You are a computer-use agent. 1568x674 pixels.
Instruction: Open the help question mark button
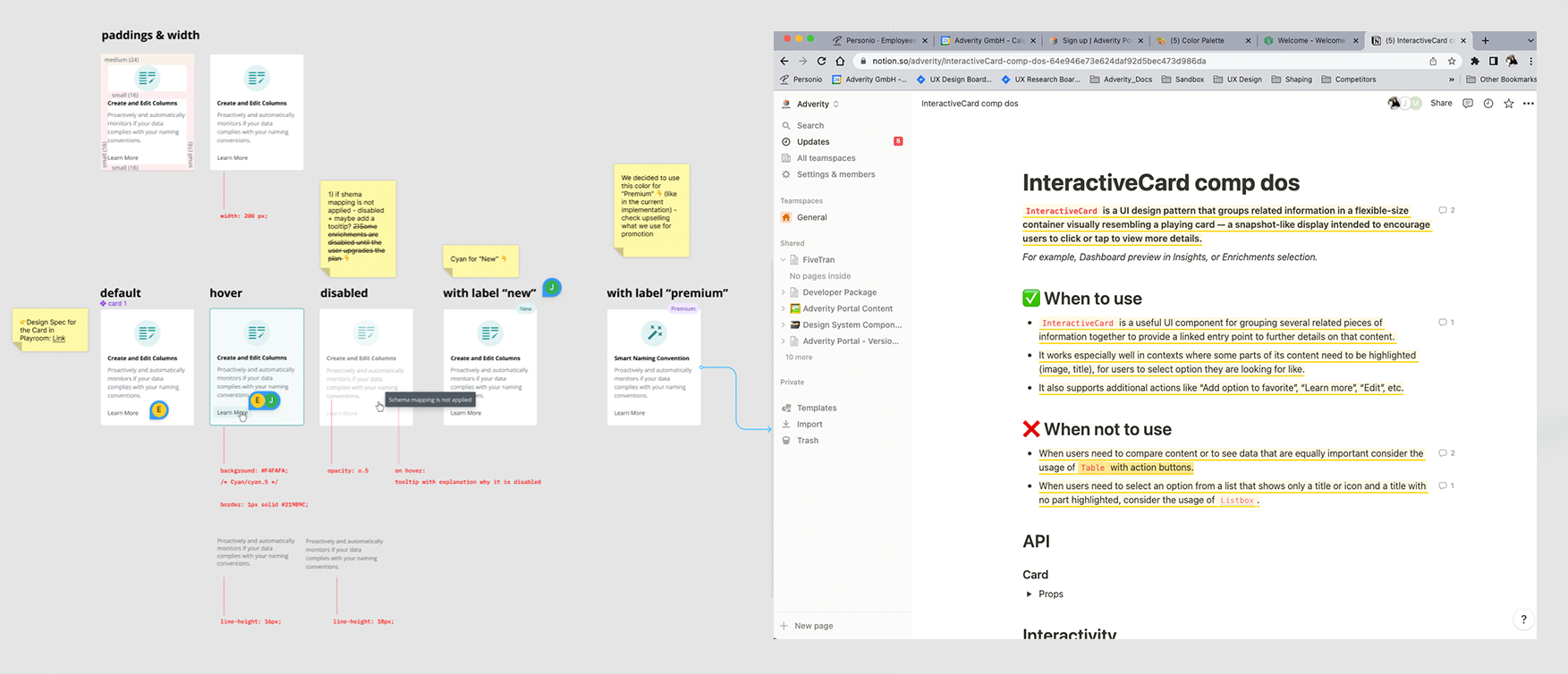tap(1523, 619)
